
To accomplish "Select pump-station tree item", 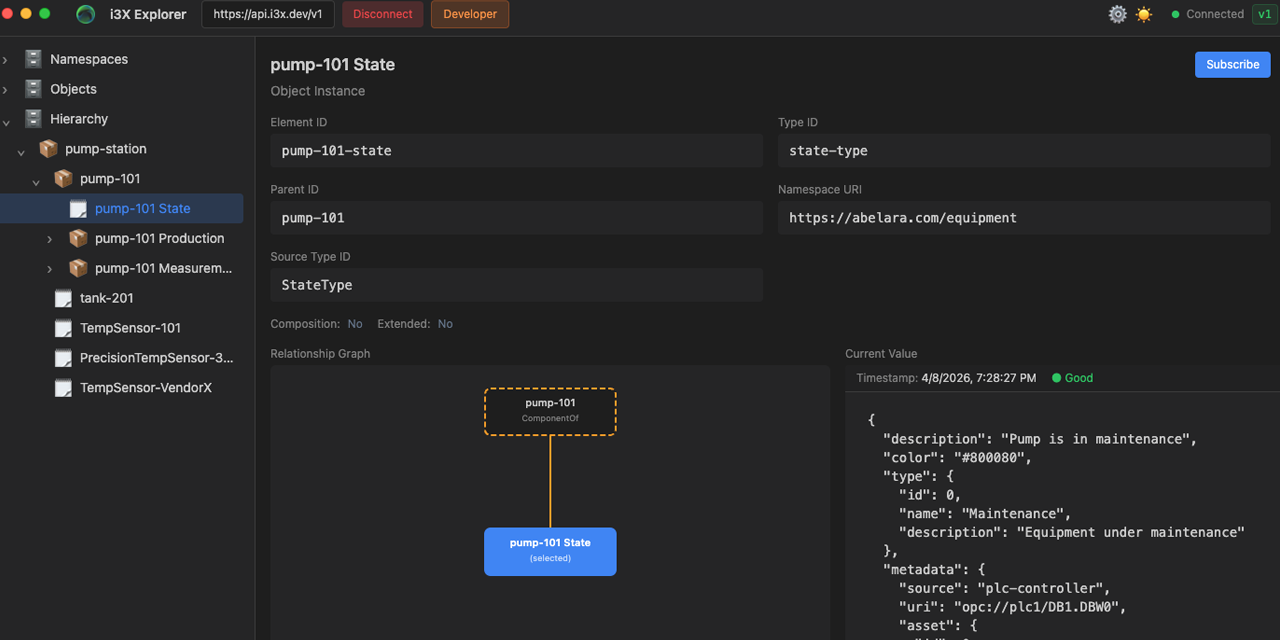I will pyautogui.click(x=106, y=149).
